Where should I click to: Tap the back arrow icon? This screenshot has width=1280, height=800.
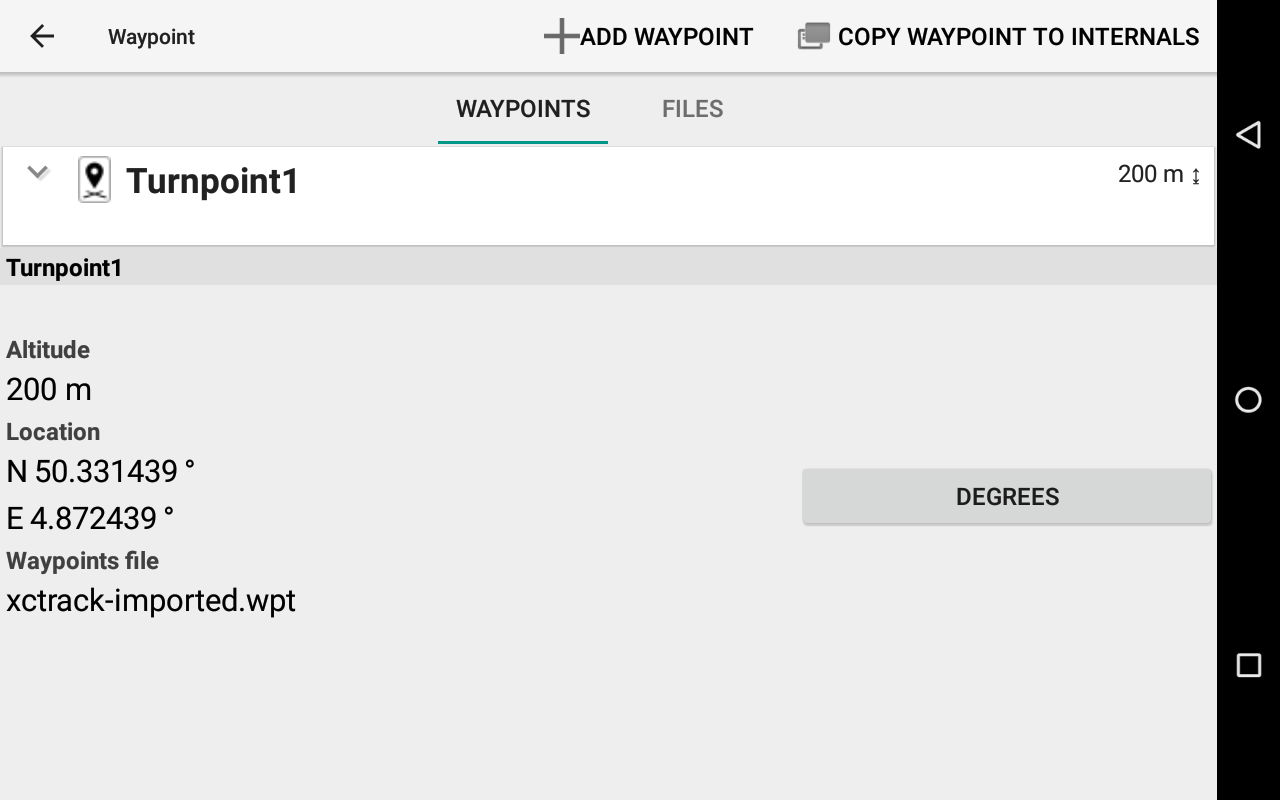point(42,37)
